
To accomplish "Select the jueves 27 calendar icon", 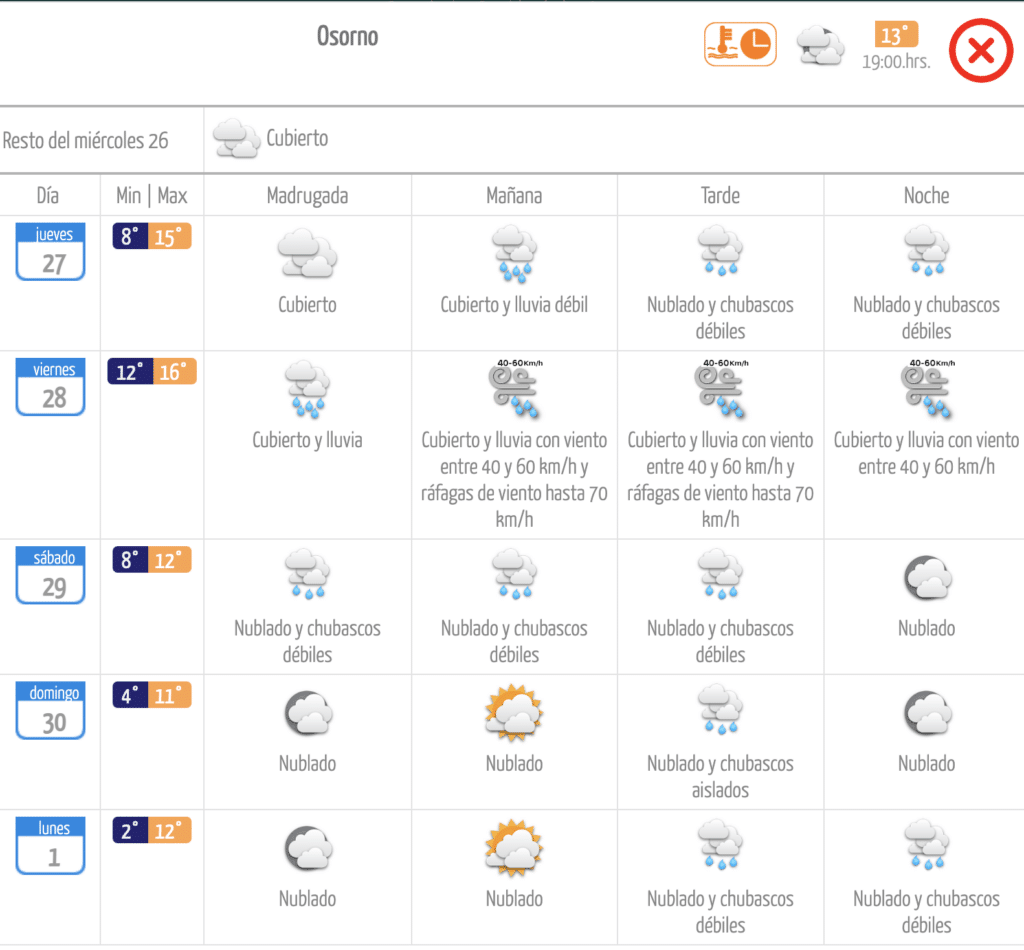I will [50, 252].
